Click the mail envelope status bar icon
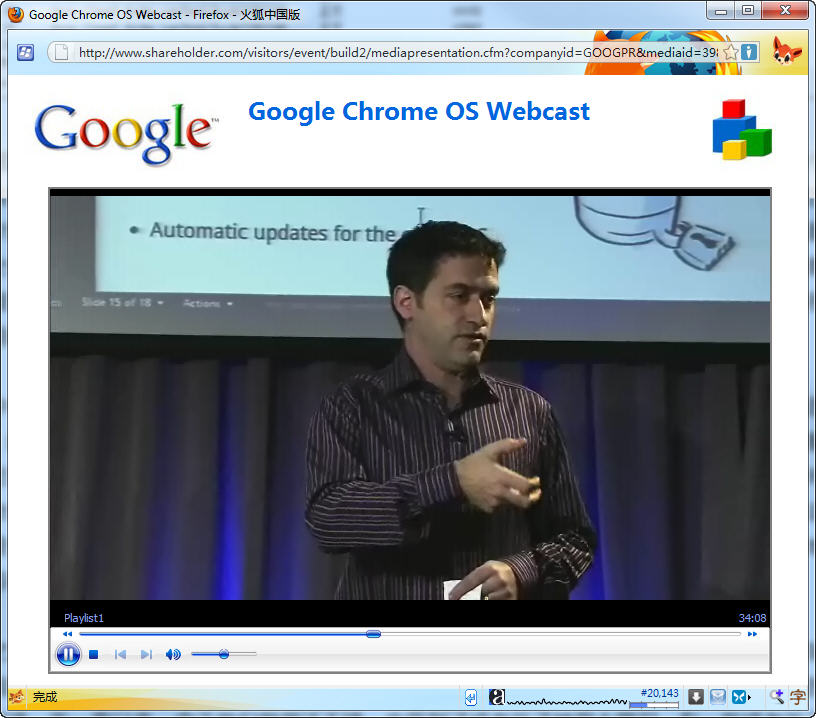 pyautogui.click(x=718, y=697)
